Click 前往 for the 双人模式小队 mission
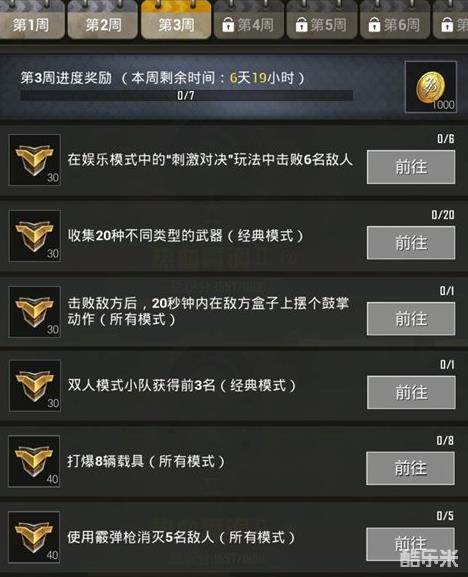This screenshot has width=468, height=577. (411, 392)
